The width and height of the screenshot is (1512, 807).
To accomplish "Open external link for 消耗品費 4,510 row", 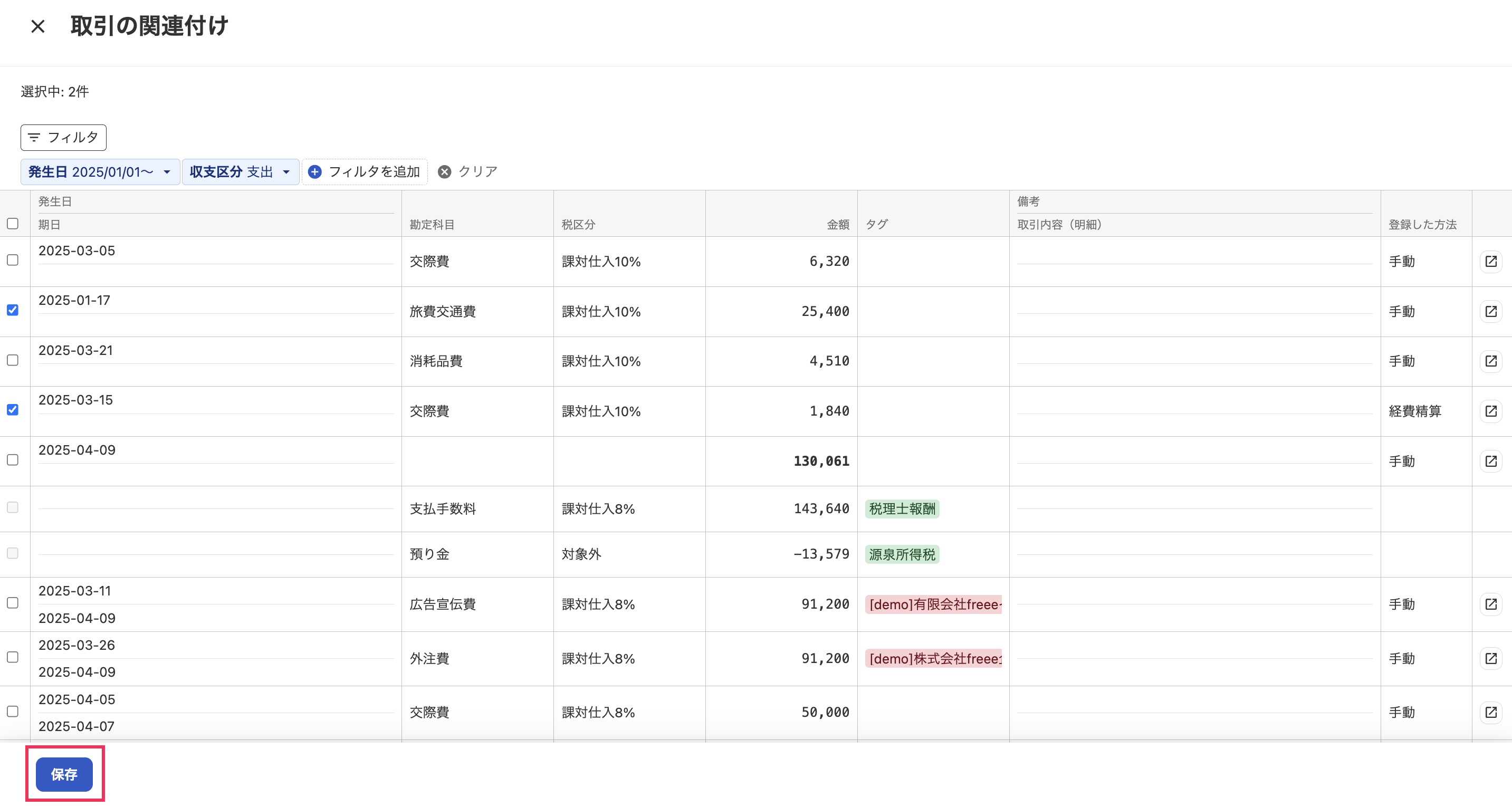I will (x=1491, y=361).
